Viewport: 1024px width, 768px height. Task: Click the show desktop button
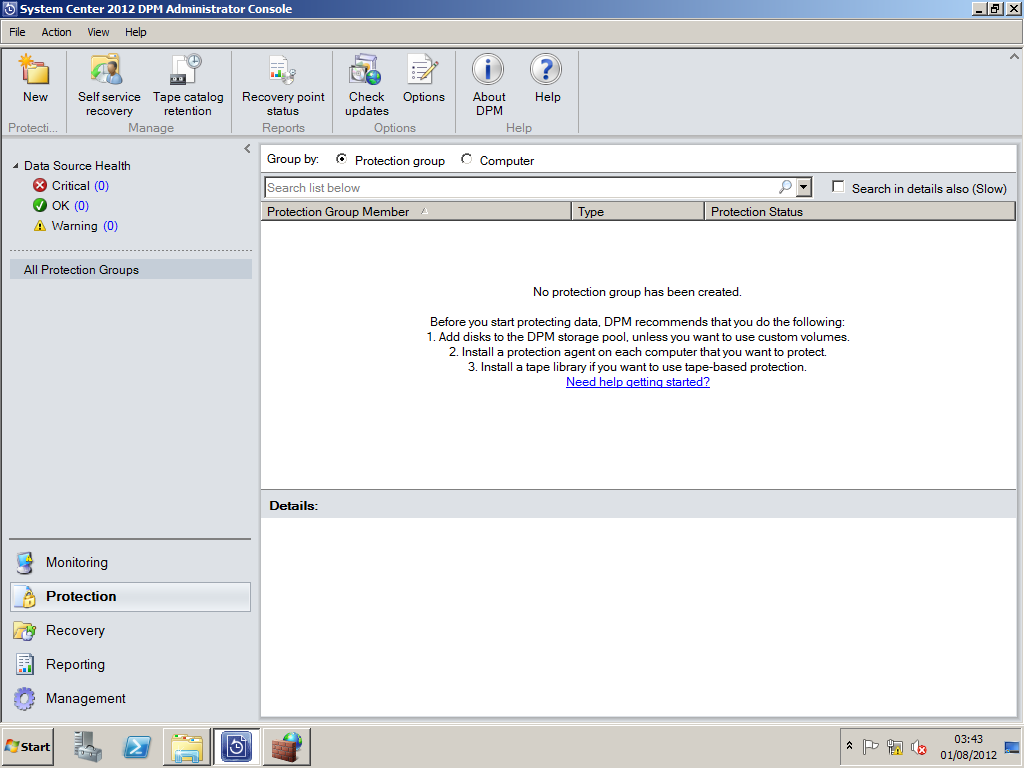[x=1012, y=746]
